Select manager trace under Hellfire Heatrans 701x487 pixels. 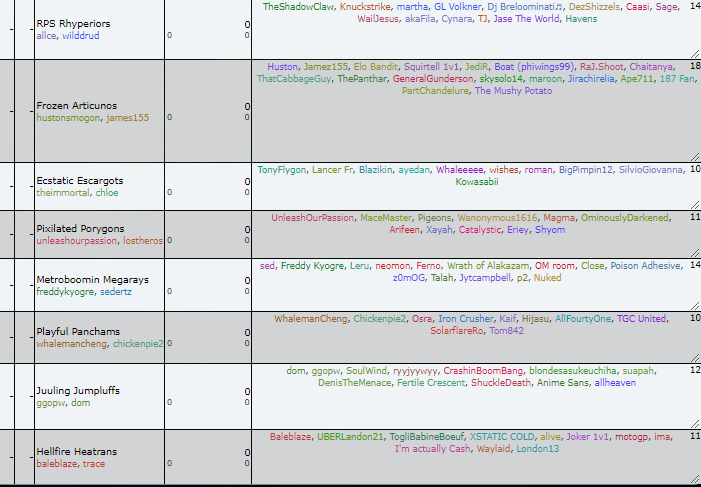click(94, 464)
